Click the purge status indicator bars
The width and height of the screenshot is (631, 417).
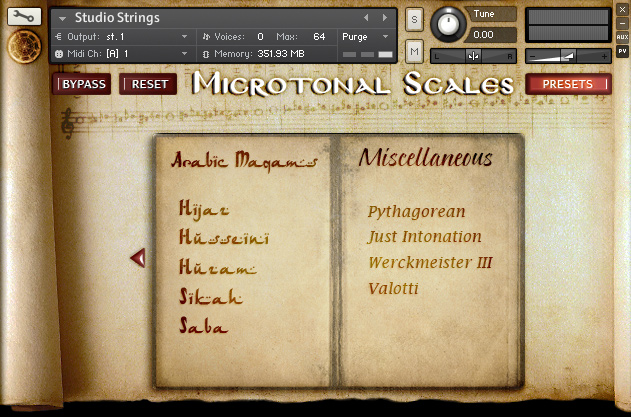367,54
